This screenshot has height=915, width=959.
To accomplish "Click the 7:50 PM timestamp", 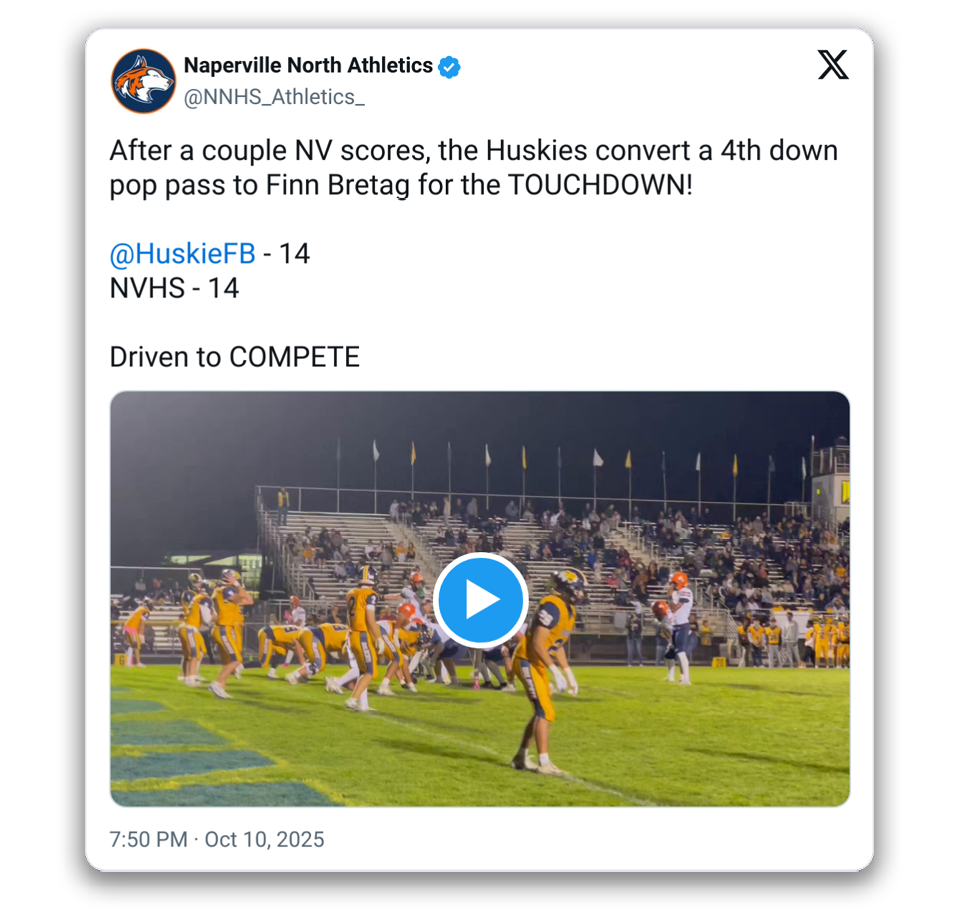I will click(148, 839).
